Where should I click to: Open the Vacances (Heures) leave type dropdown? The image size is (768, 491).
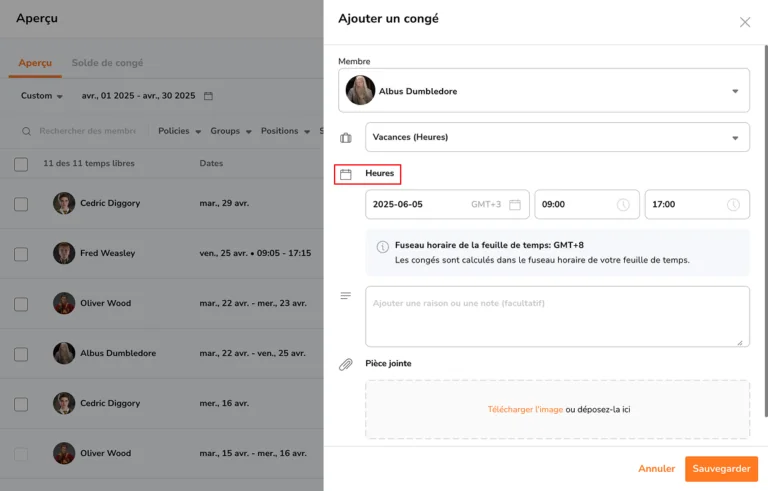pos(557,137)
